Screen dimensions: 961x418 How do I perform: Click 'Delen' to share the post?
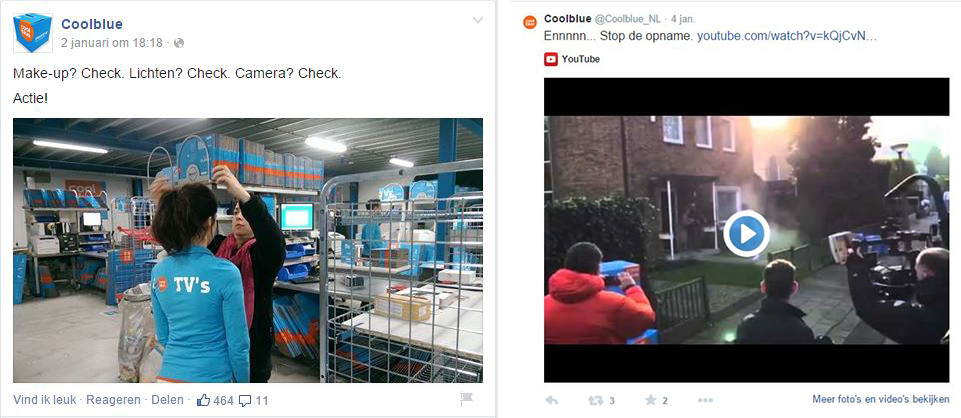pyautogui.click(x=167, y=400)
